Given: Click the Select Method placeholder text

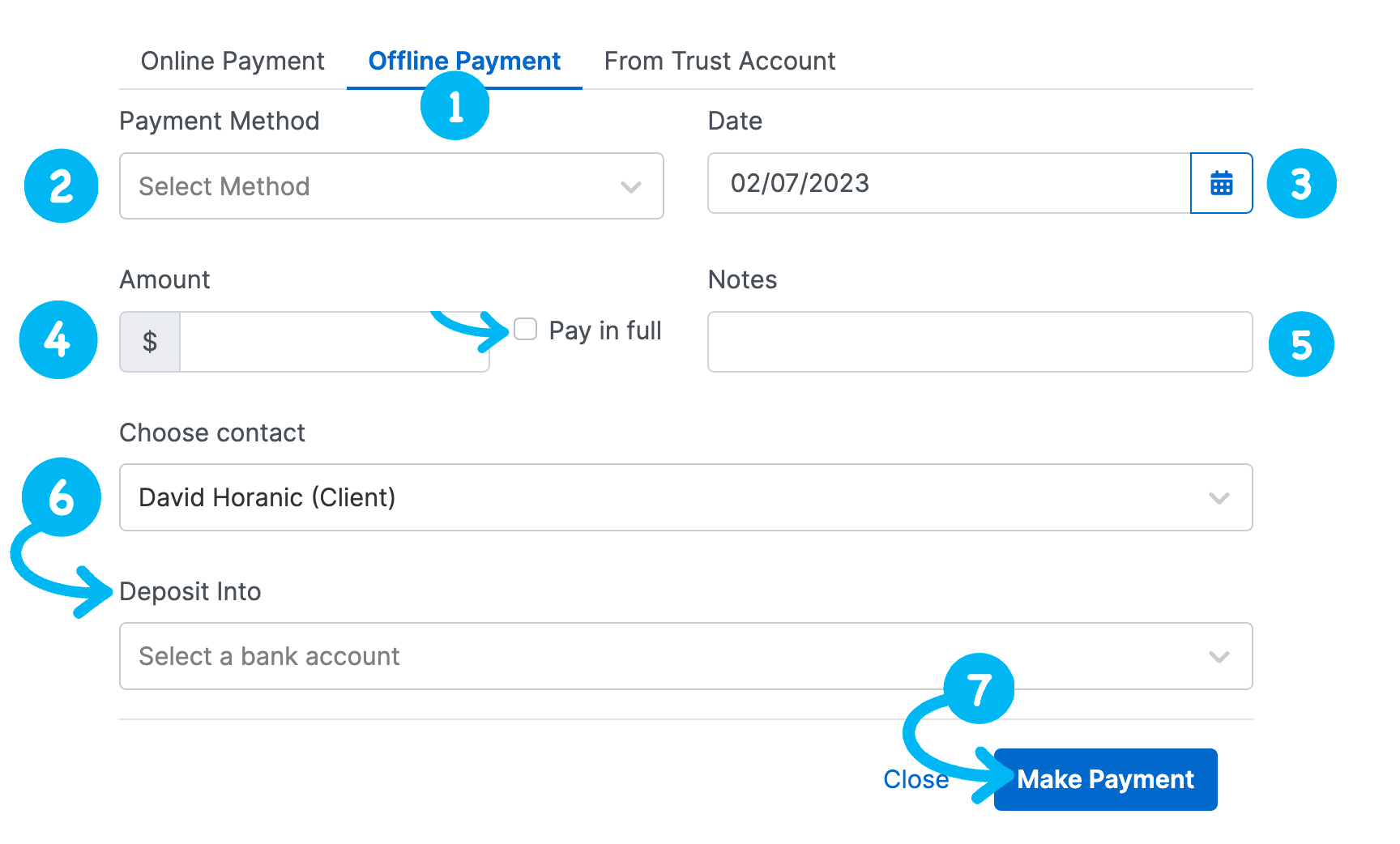Looking at the screenshot, I should 224,186.
